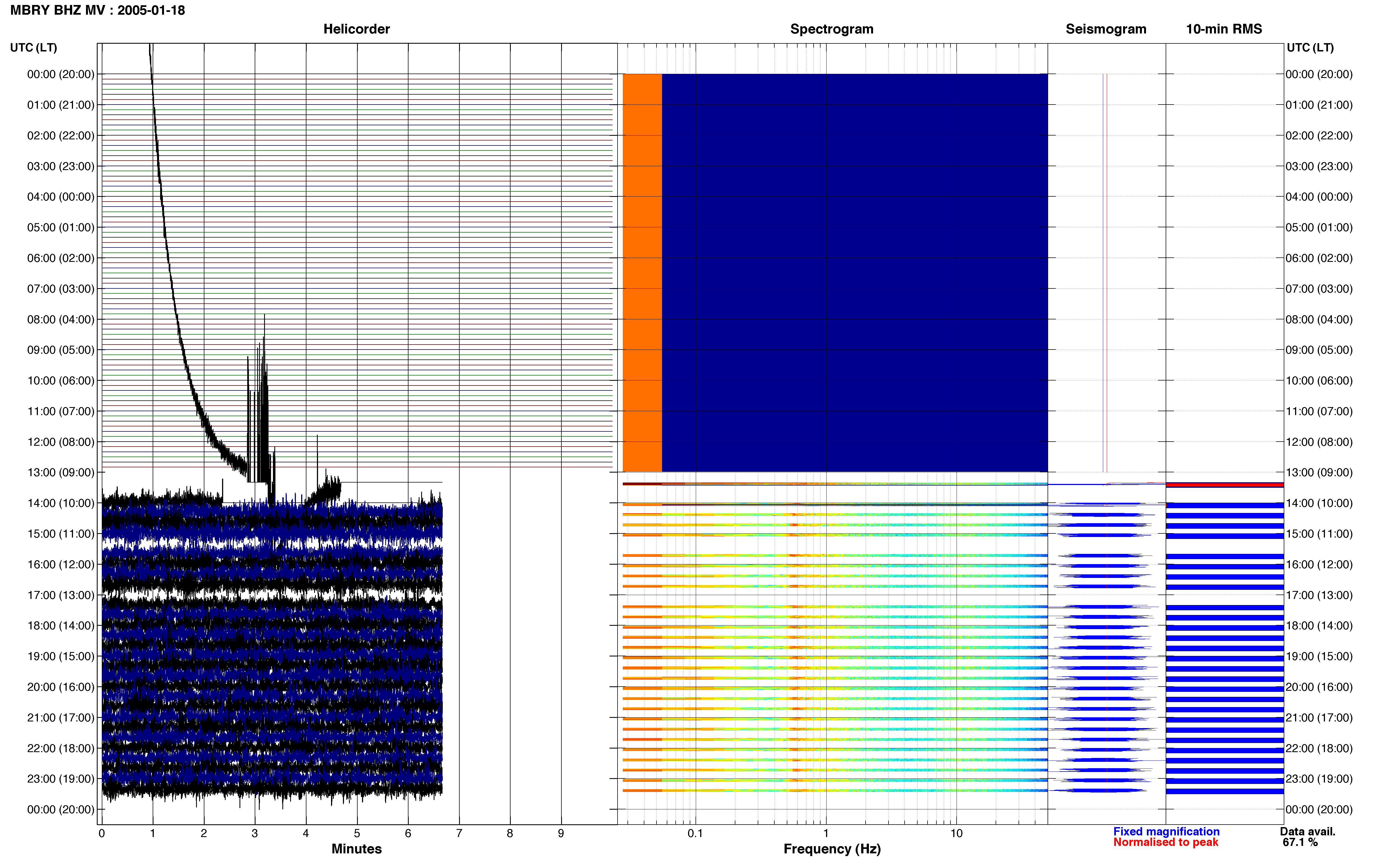Click the 'Minutes' x-axis label

pos(356,848)
